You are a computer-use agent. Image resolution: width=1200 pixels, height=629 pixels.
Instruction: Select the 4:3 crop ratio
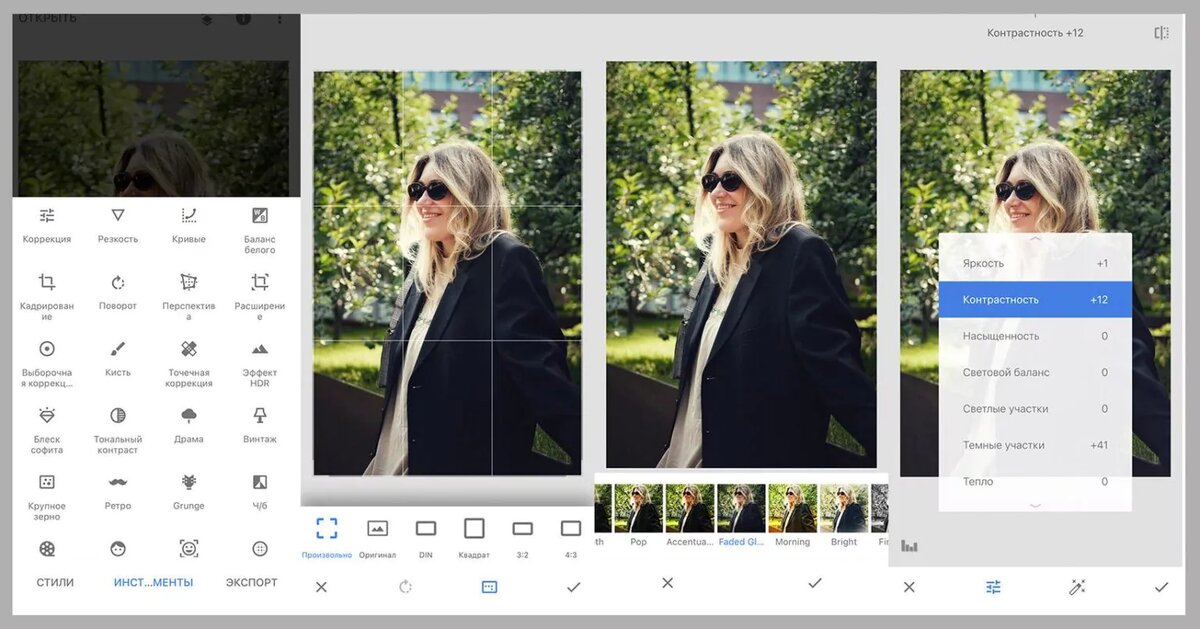pyautogui.click(x=570, y=538)
